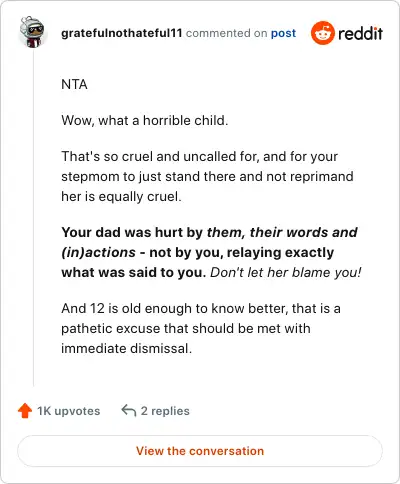Click the gray "commented on" text
Image resolution: width=400 pixels, height=484 pixels.
(x=226, y=33)
